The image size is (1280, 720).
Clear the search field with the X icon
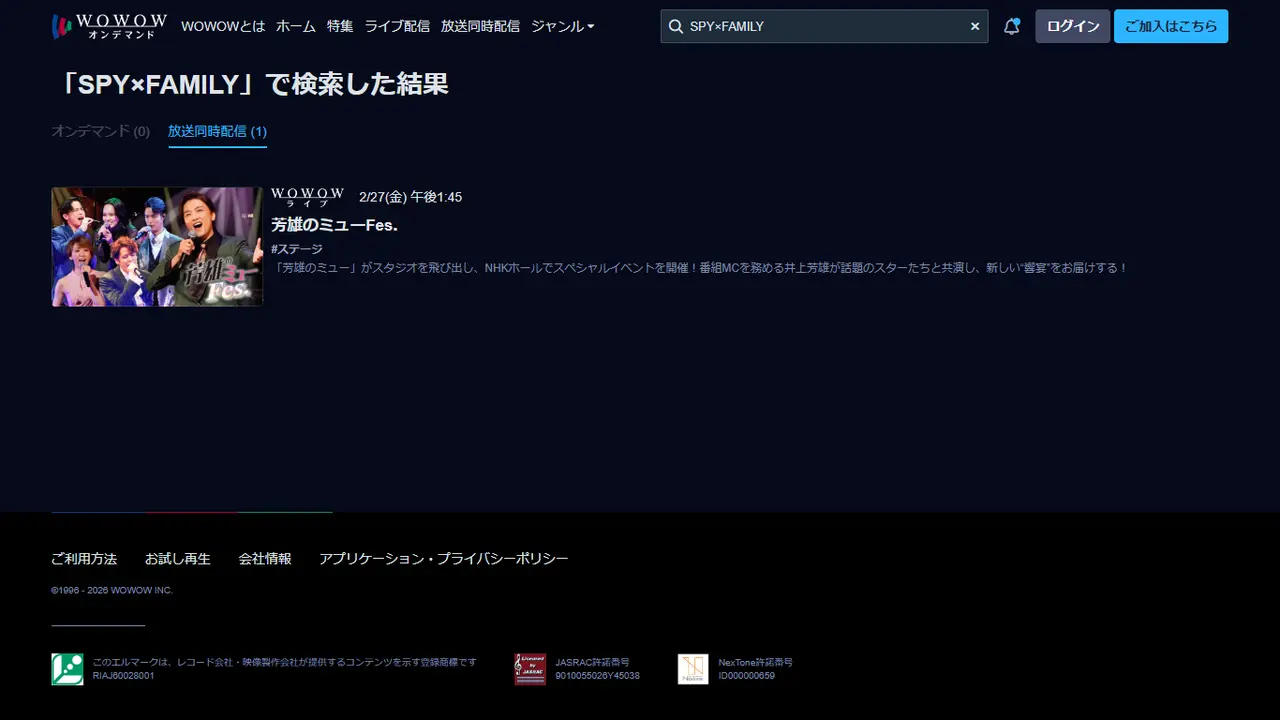click(x=975, y=26)
